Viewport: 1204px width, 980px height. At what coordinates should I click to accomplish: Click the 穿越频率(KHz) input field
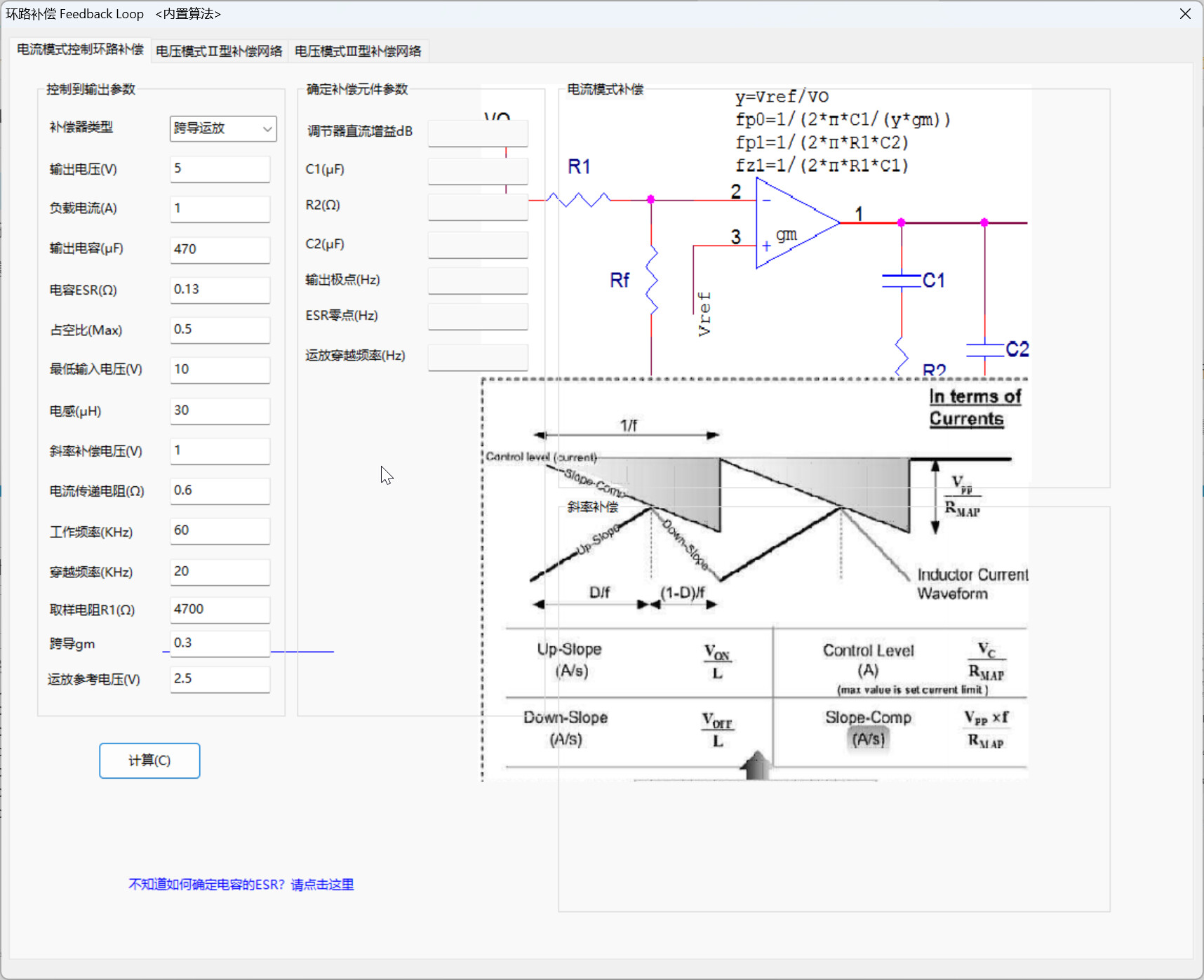[x=220, y=572]
